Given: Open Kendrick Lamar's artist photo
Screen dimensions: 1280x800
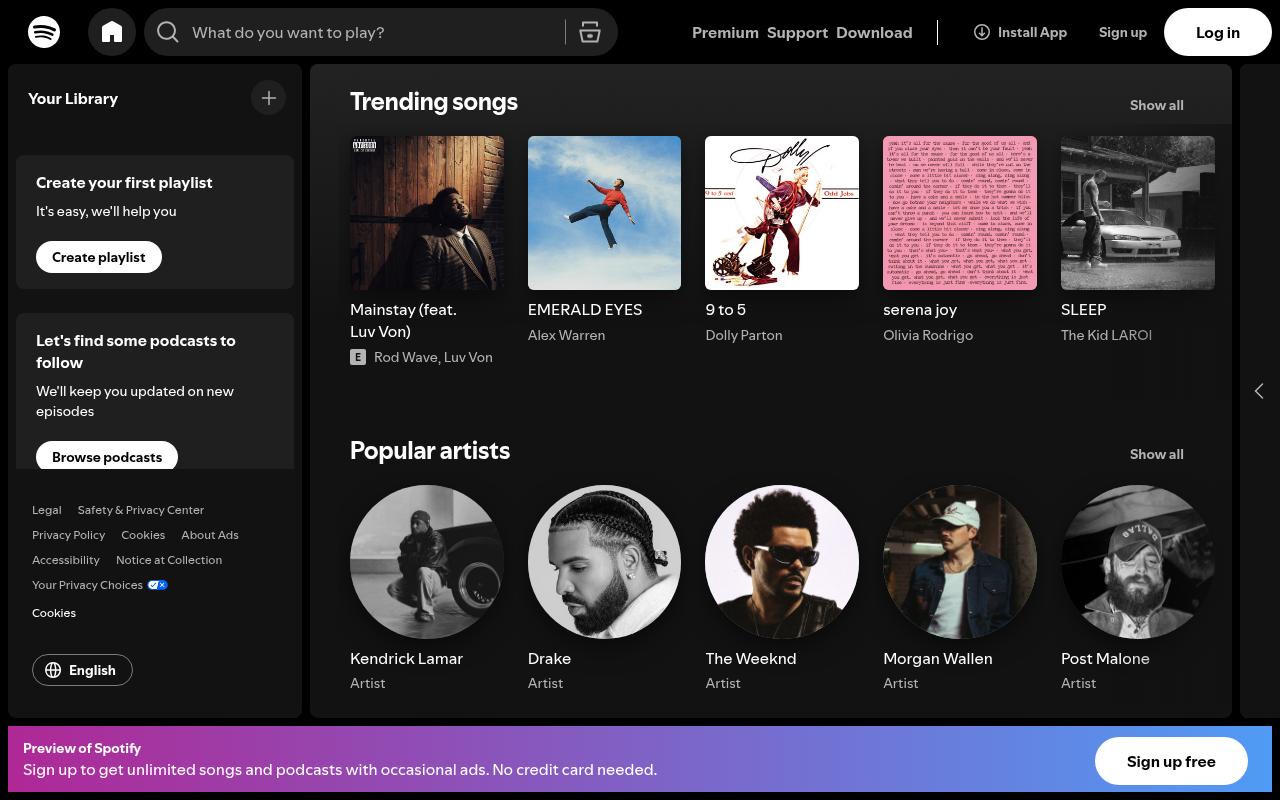Looking at the screenshot, I should point(427,562).
